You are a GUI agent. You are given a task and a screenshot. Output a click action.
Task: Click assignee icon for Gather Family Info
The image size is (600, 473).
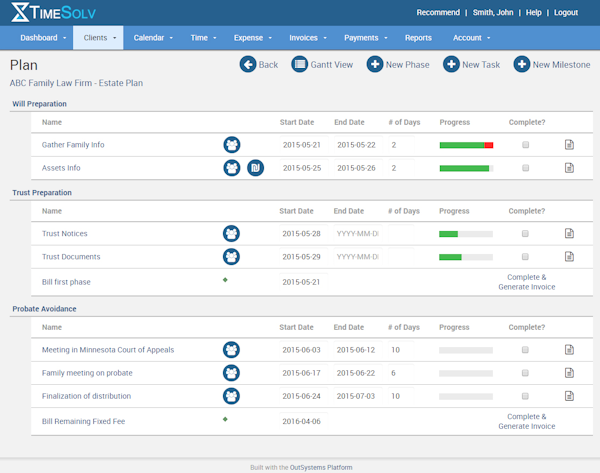(232, 145)
